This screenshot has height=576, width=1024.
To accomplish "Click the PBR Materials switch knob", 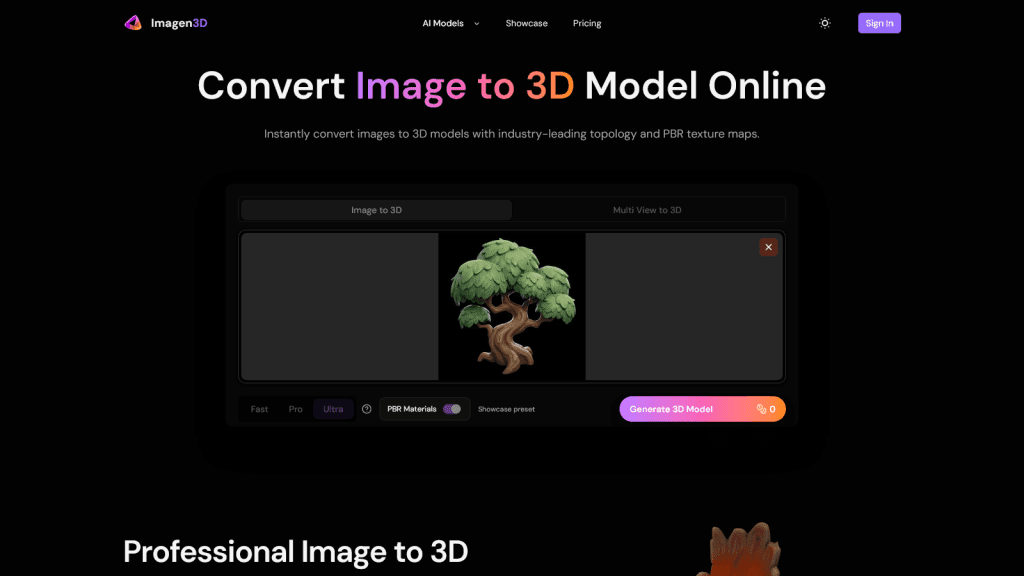I will 457,409.
